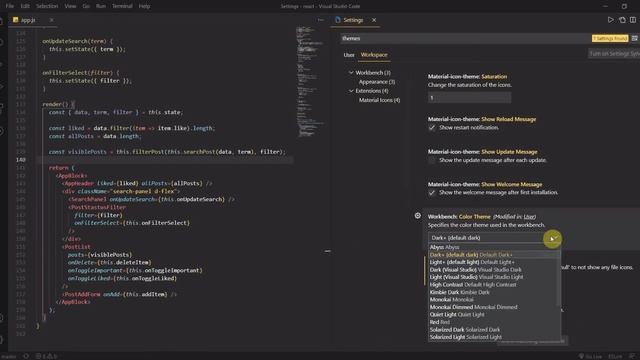Select Material Icons (4) in settings tree
The height and width of the screenshot is (360, 640).
(x=379, y=100)
